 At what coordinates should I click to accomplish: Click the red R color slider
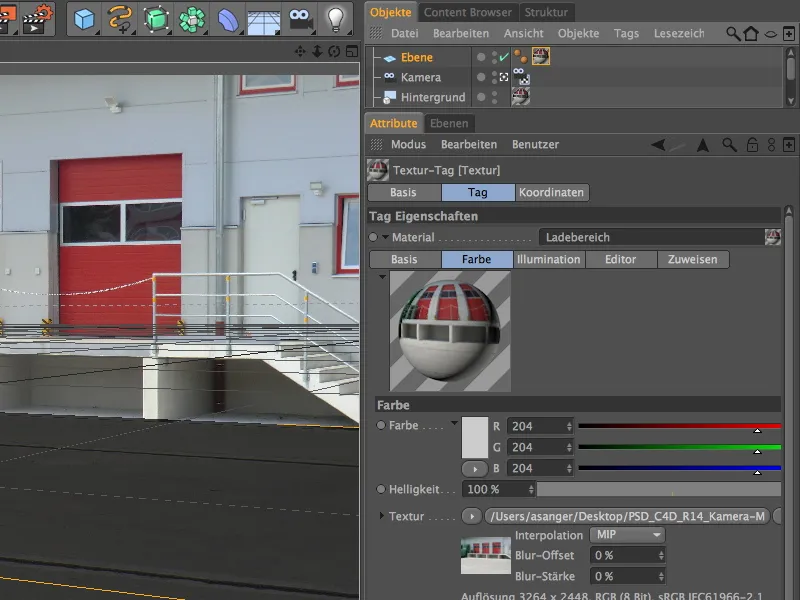pos(678,426)
